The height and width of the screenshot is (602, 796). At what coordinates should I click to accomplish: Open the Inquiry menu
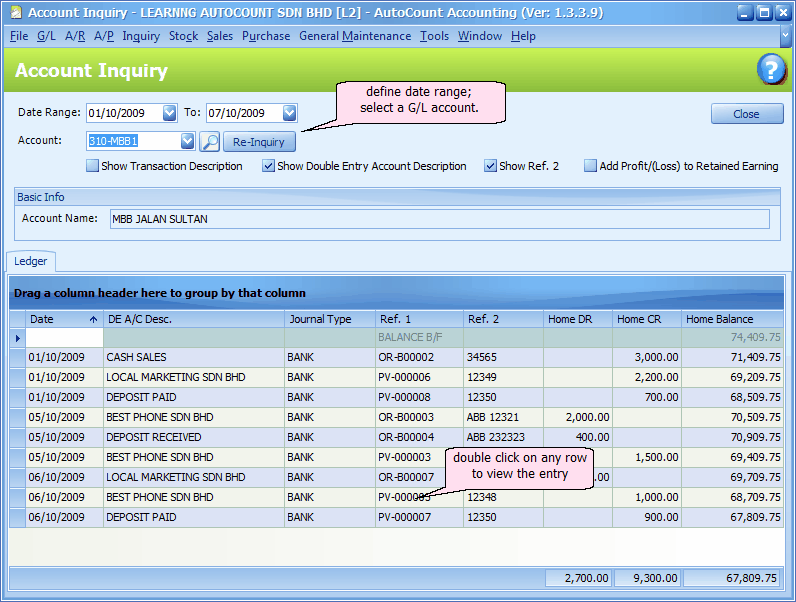[x=141, y=36]
